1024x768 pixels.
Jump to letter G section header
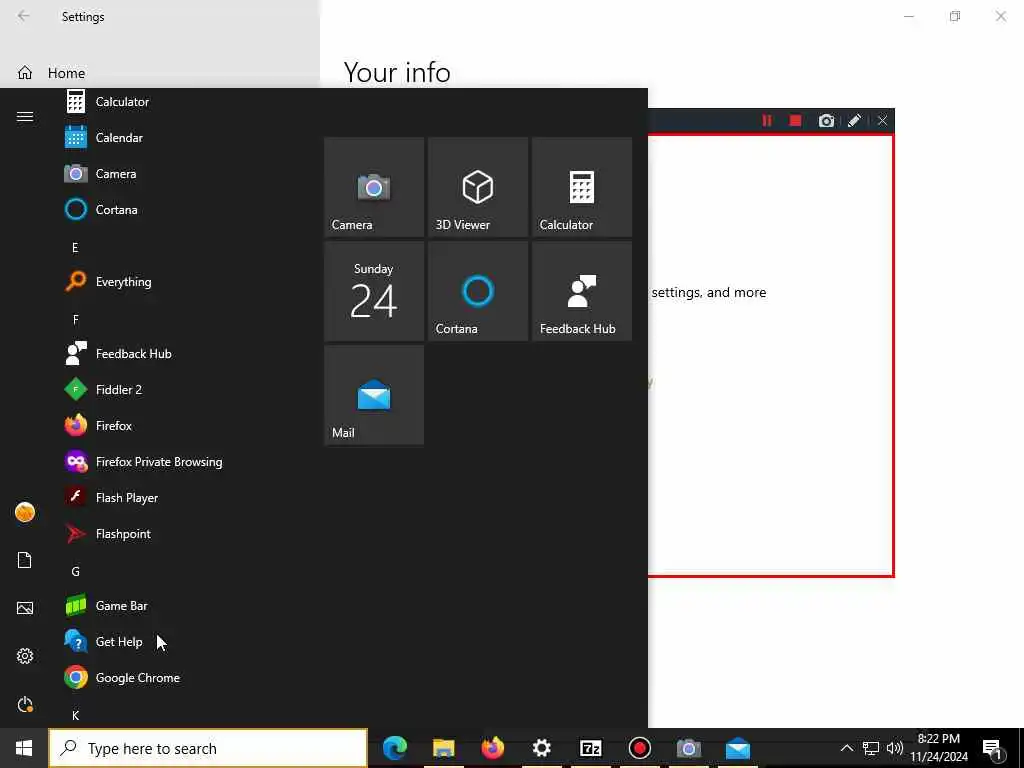tap(76, 571)
